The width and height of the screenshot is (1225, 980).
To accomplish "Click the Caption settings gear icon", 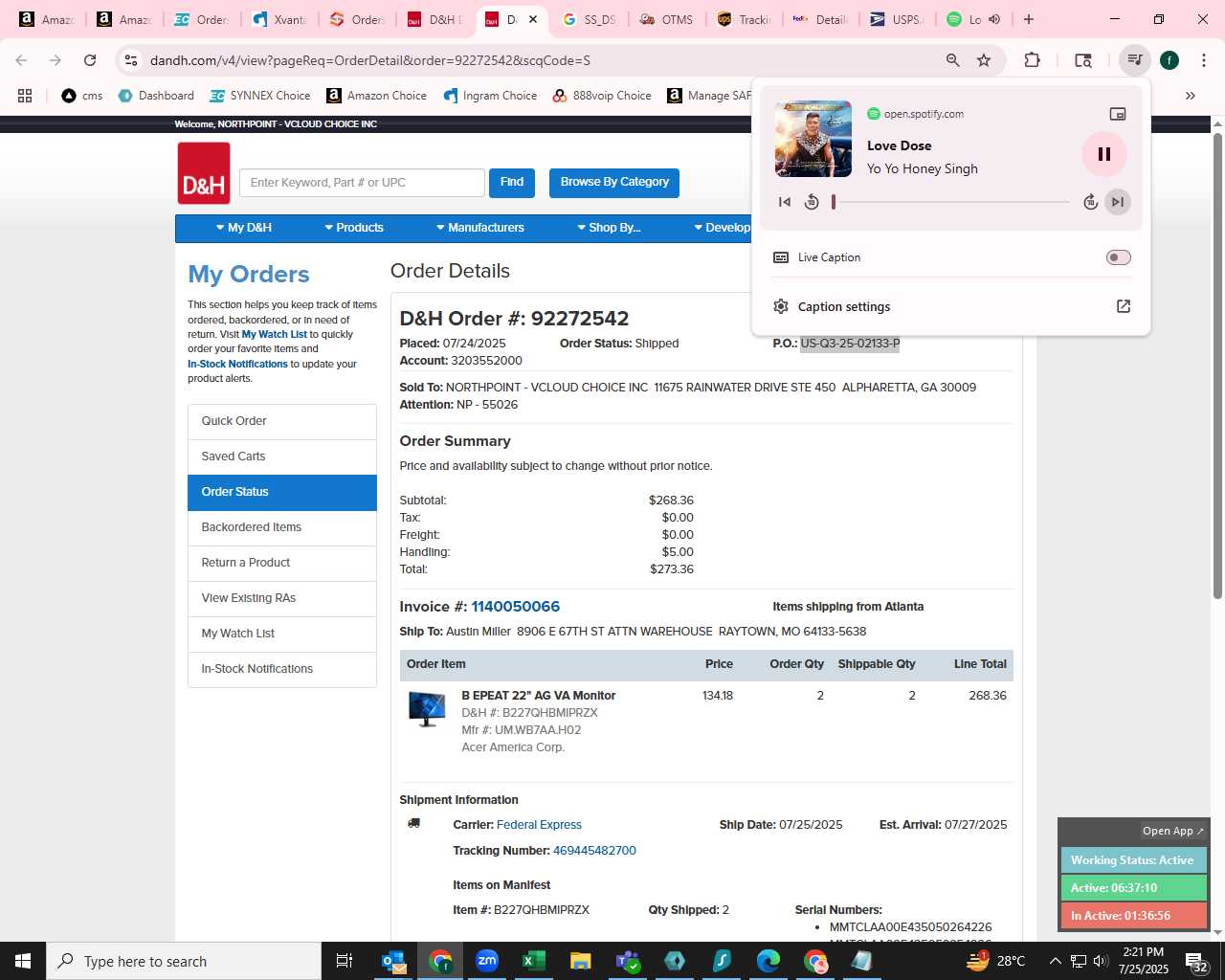I will pos(781,306).
